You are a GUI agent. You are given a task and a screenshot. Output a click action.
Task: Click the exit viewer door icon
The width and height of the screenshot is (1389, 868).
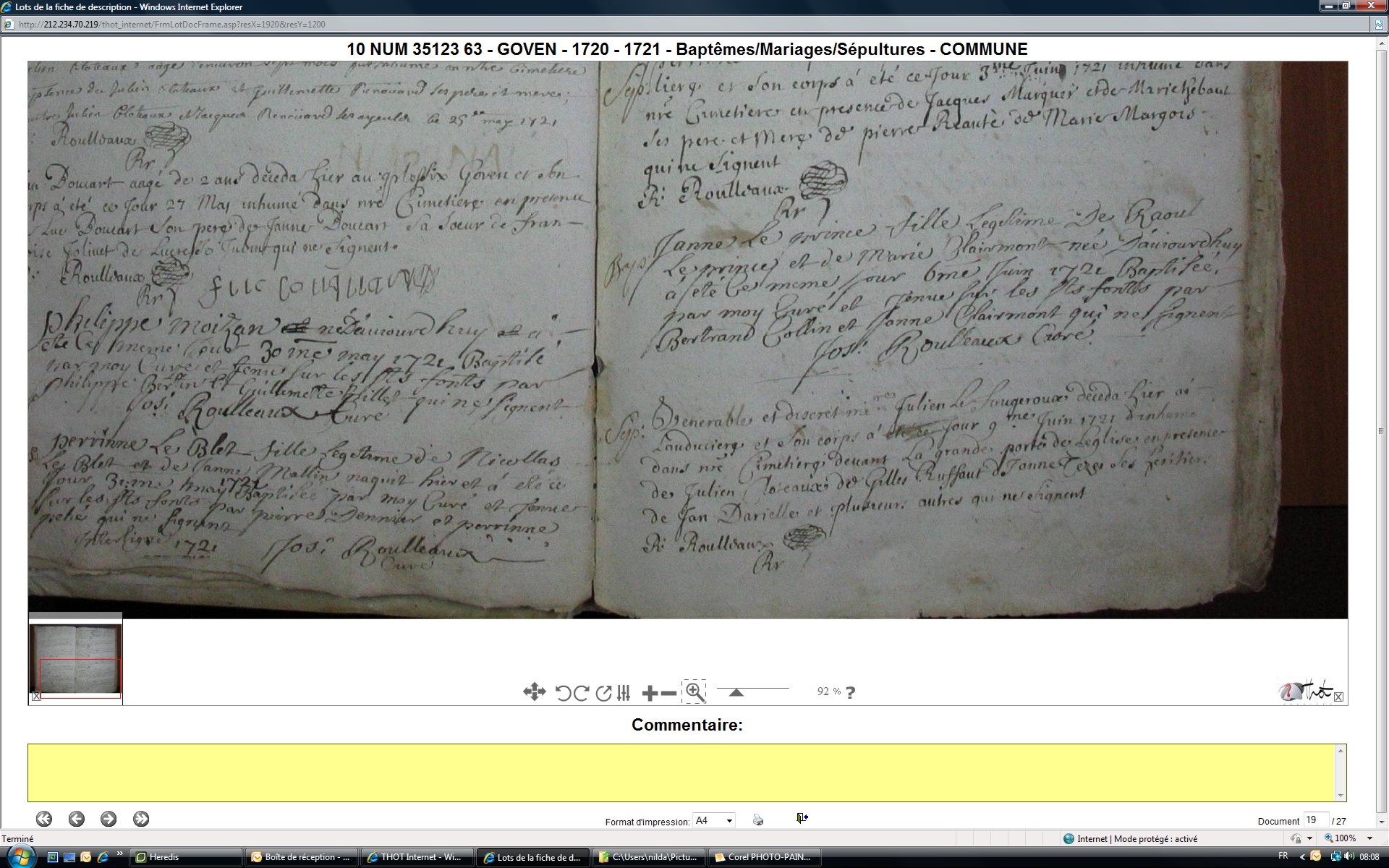802,818
